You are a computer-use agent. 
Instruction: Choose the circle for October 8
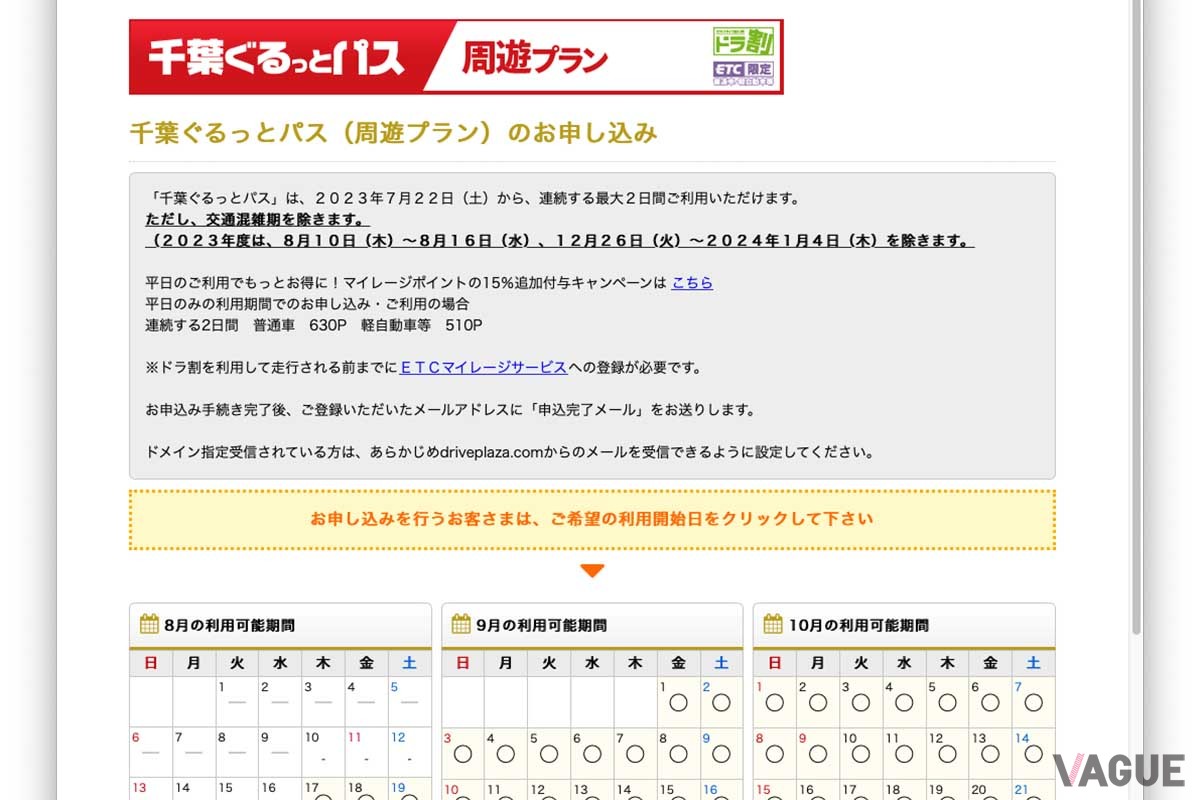pos(774,753)
